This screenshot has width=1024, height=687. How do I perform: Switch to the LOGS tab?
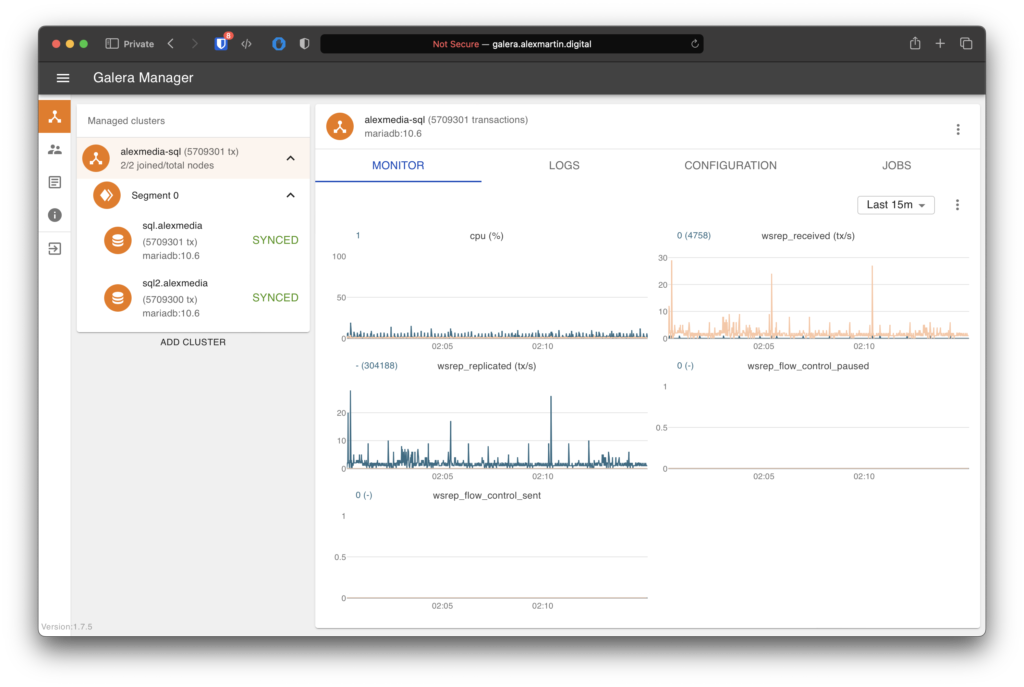[564, 165]
